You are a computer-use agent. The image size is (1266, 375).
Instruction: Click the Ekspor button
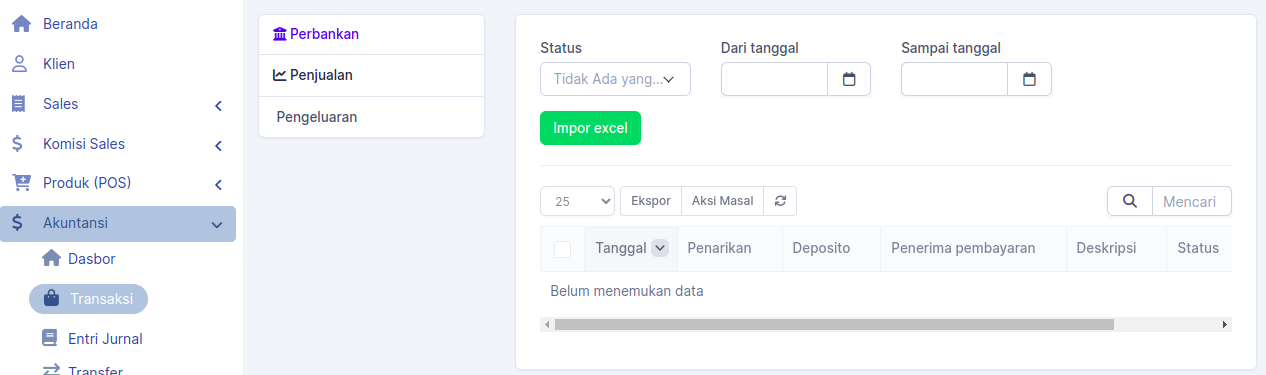click(651, 201)
